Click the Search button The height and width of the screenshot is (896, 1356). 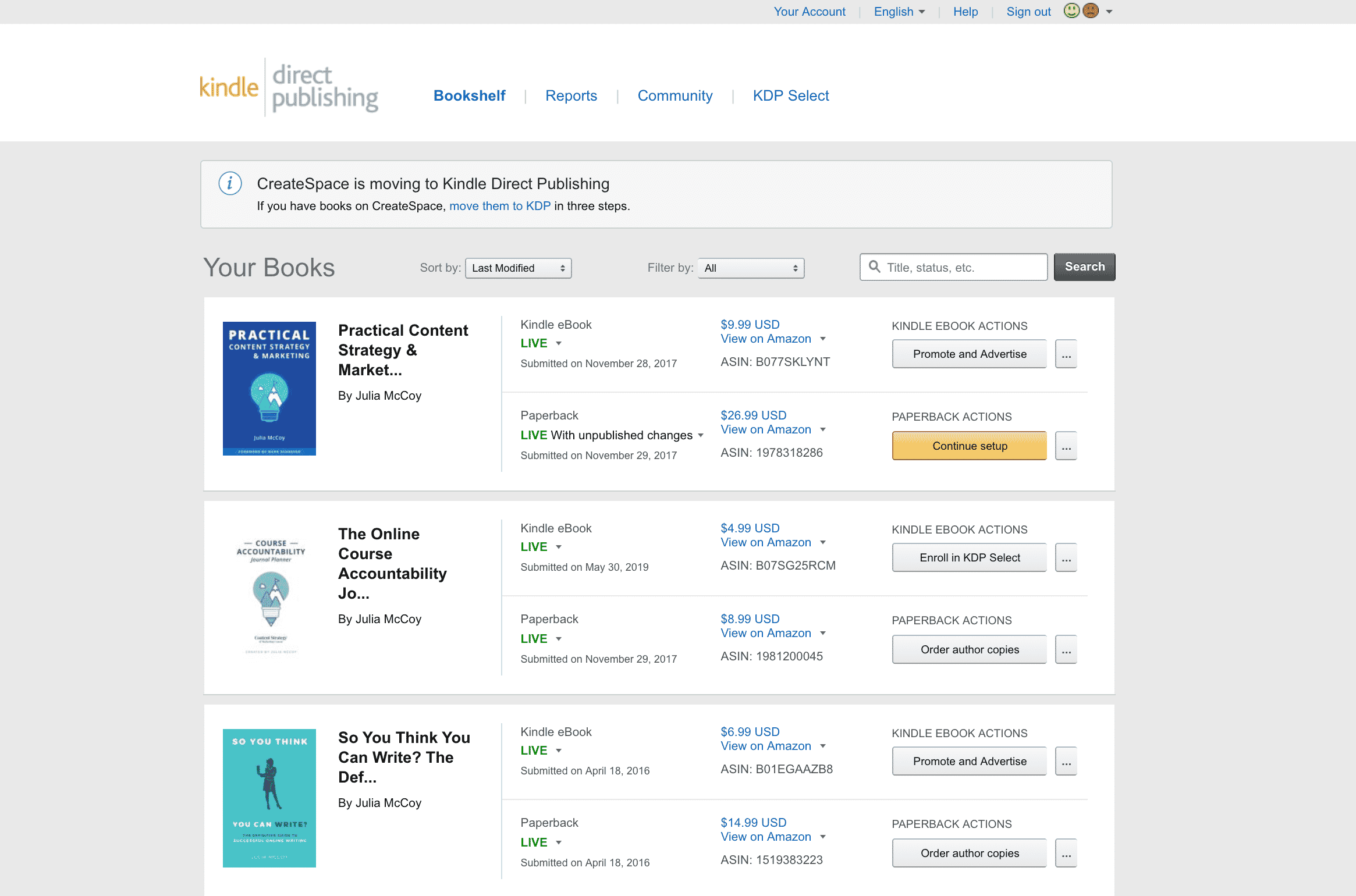click(1085, 267)
